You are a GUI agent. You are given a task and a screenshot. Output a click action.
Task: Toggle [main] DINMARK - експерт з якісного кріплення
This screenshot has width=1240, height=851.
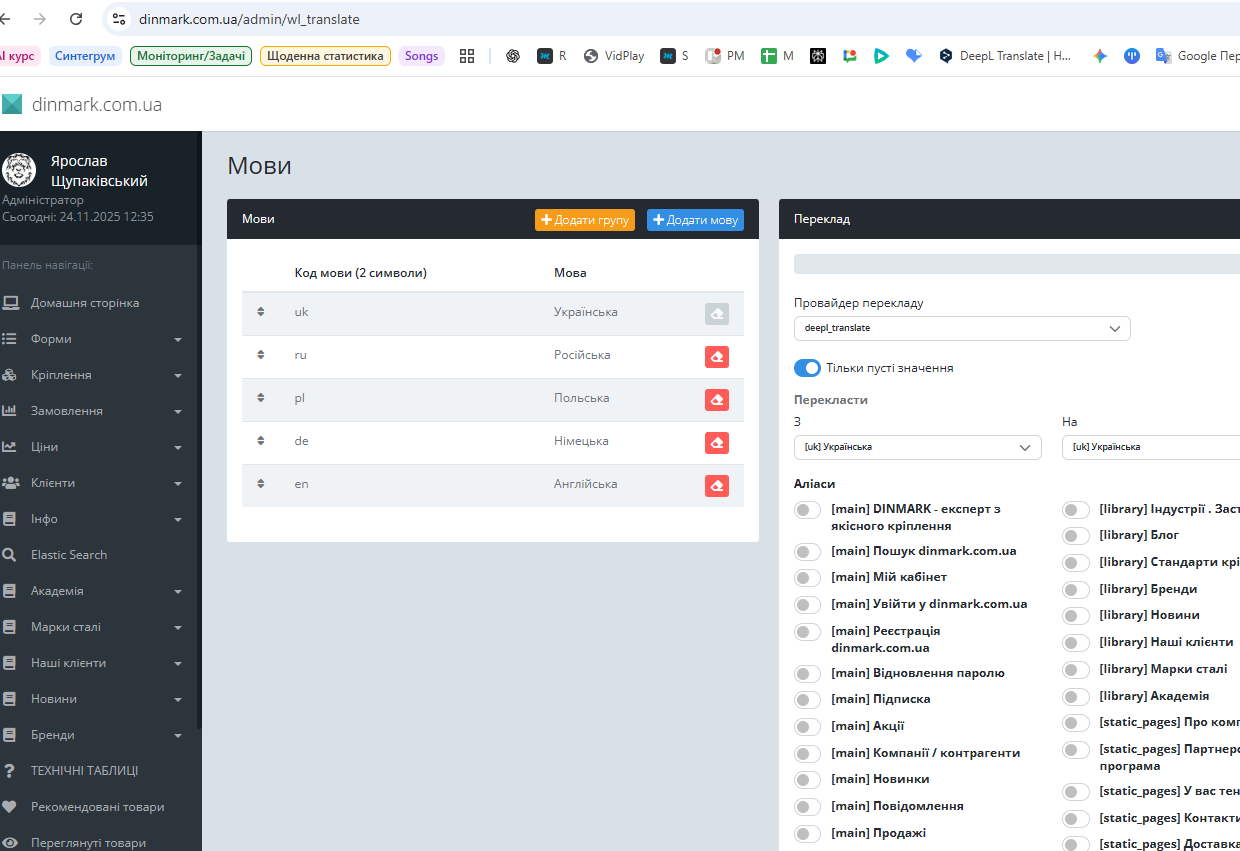pyautogui.click(x=807, y=510)
